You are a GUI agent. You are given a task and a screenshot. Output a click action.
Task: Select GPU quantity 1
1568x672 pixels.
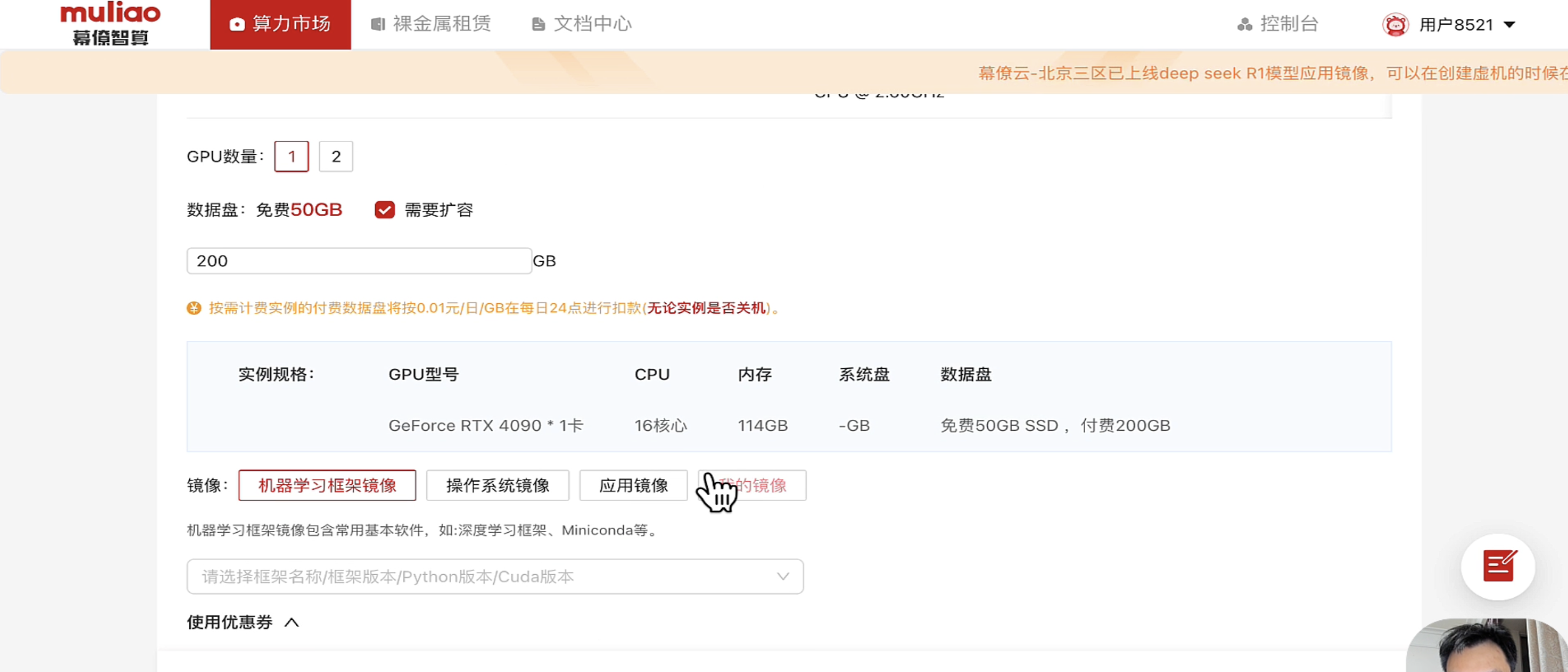pyautogui.click(x=291, y=156)
